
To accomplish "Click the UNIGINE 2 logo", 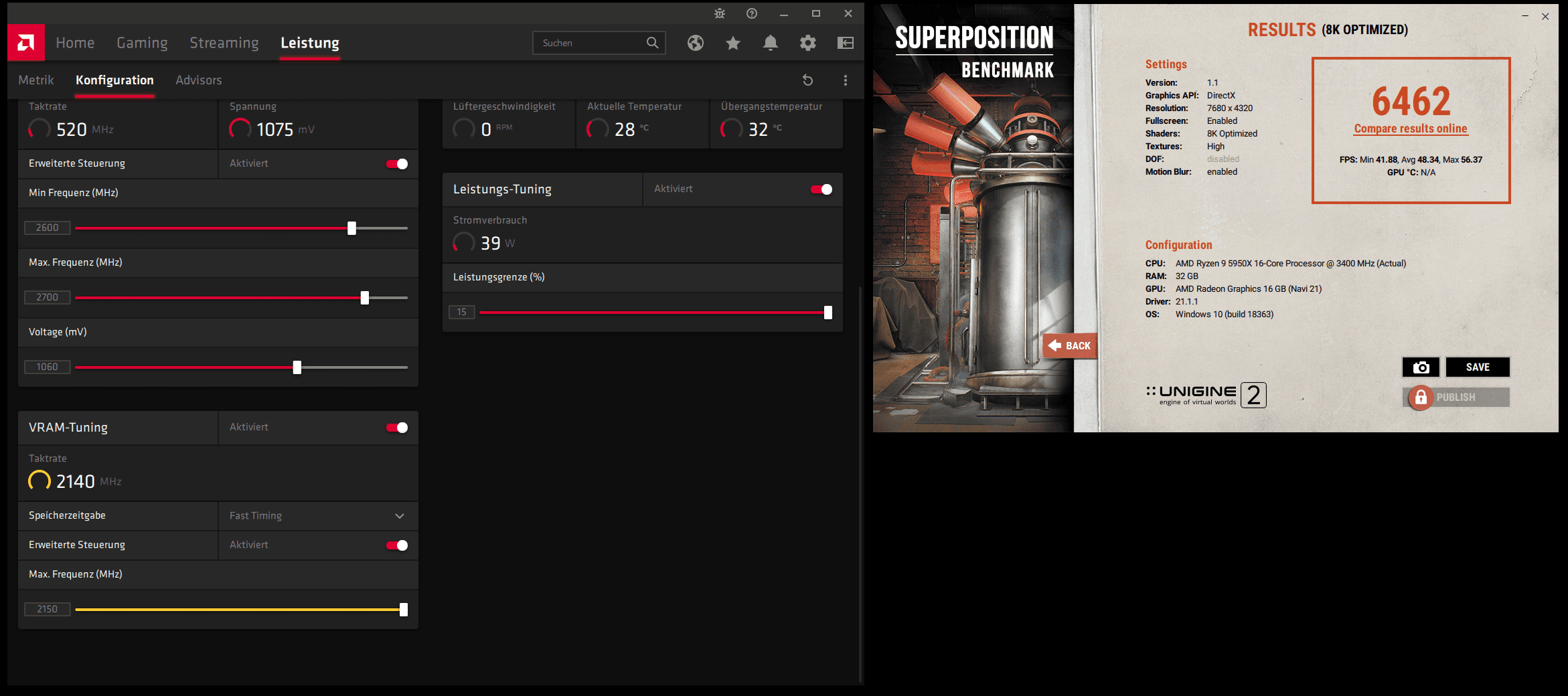I will coord(1206,395).
